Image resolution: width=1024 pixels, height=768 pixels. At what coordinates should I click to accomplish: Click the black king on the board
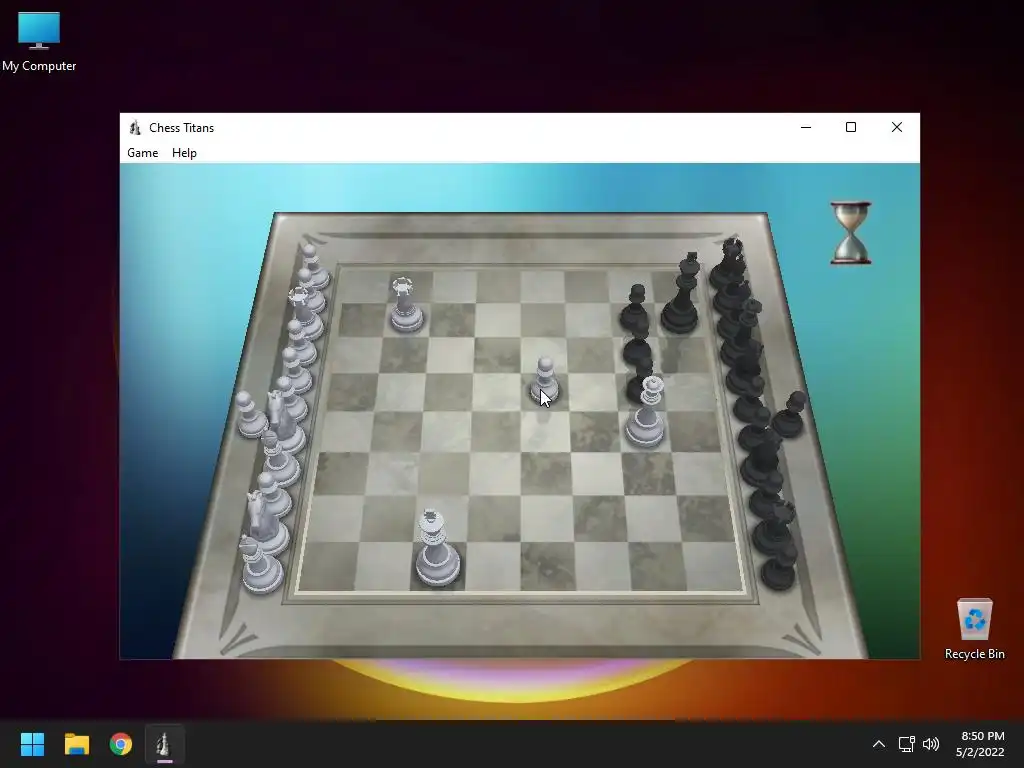[681, 293]
